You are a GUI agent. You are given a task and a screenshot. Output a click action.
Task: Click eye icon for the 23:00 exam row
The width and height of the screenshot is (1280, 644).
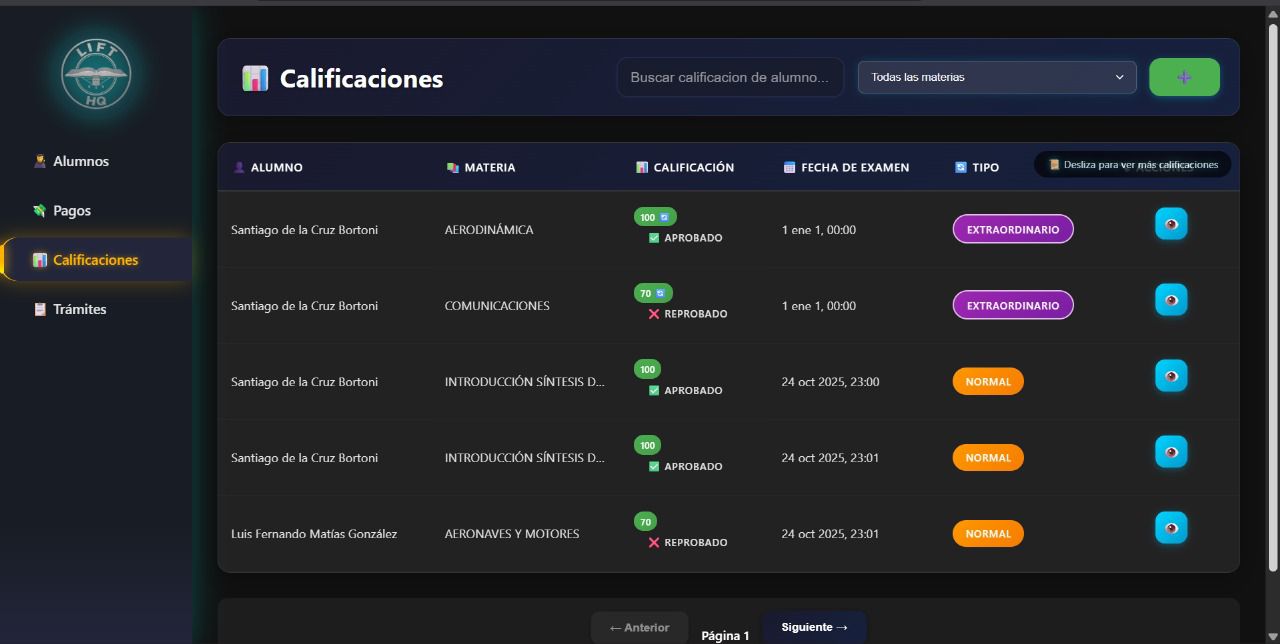click(x=1171, y=376)
